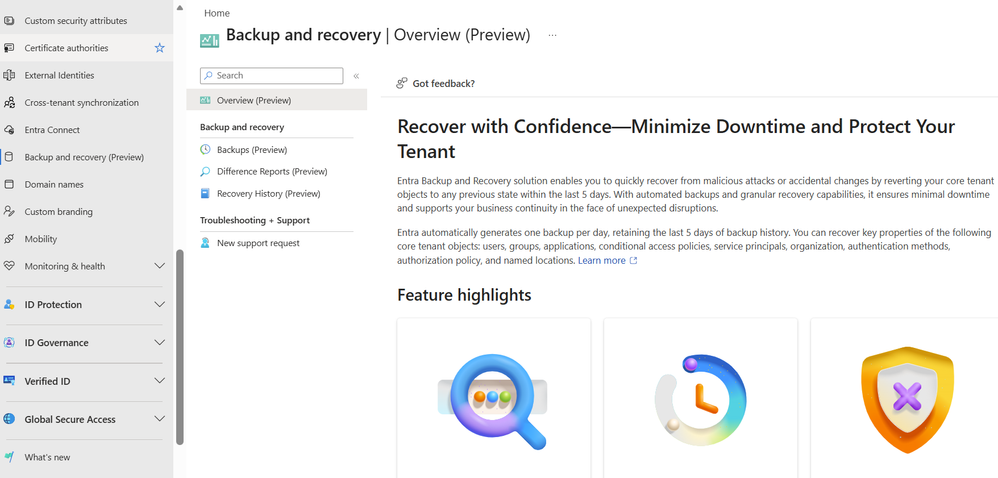998x478 pixels.
Task: Click the magnifier feature card image
Action: [493, 402]
